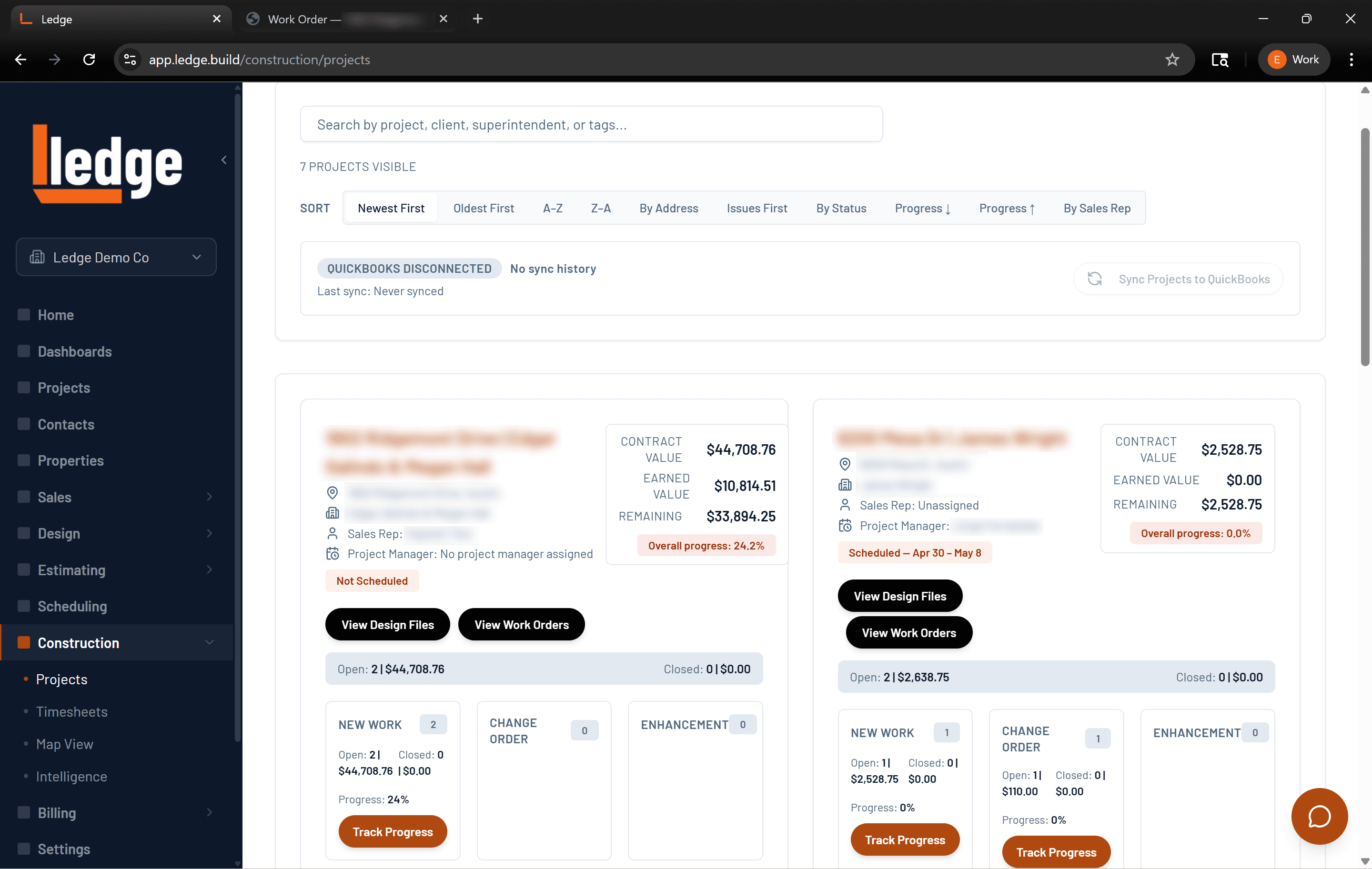This screenshot has width=1372, height=869.
Task: Sort projects Issues First
Action: click(x=757, y=208)
